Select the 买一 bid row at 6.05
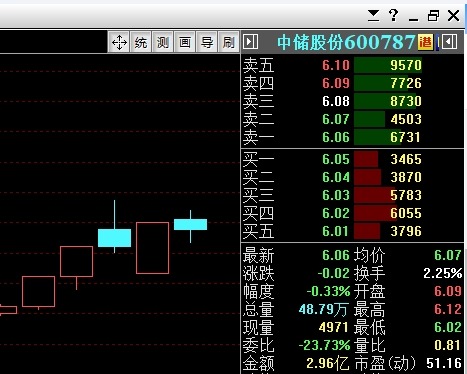Viewport: 467px width, 374px height. 352,159
